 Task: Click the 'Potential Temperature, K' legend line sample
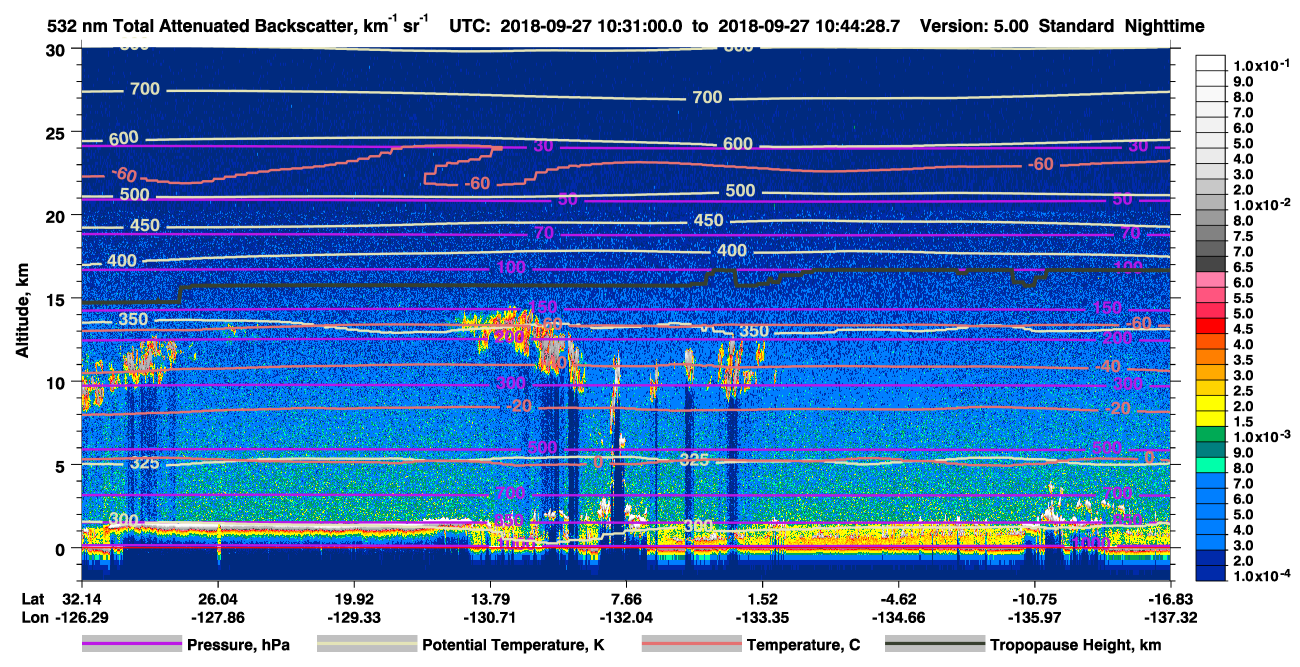[x=366, y=645]
